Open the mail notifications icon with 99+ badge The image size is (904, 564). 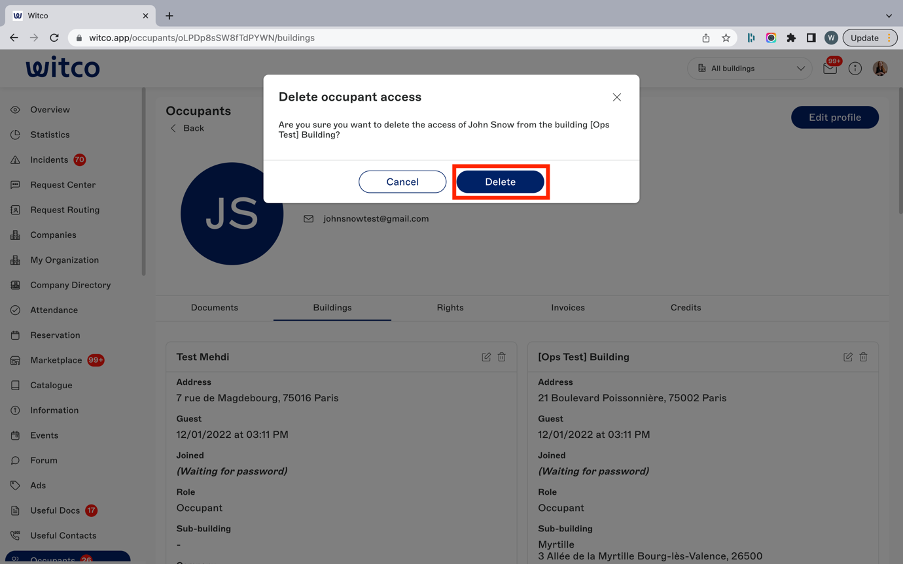[830, 68]
